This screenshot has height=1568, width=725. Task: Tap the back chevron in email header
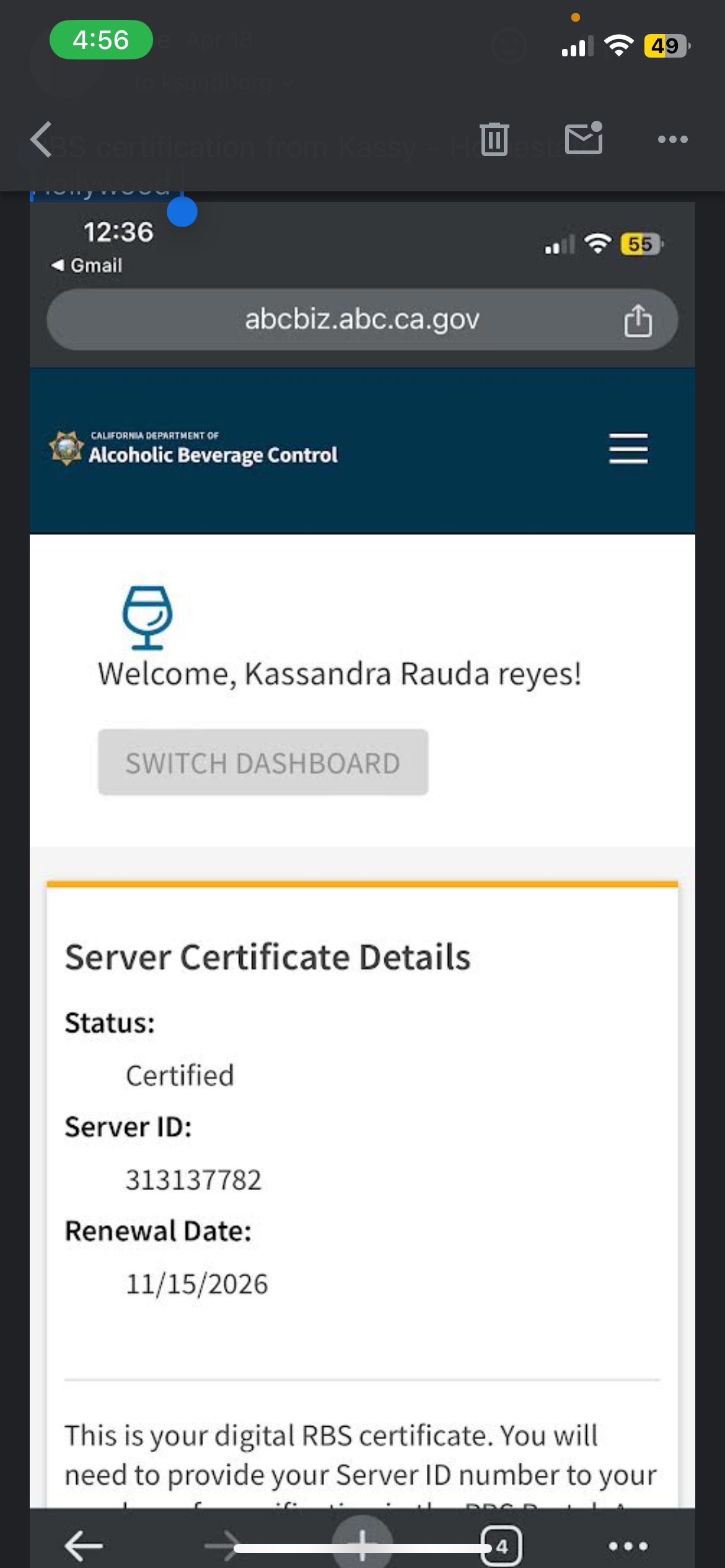pos(42,140)
